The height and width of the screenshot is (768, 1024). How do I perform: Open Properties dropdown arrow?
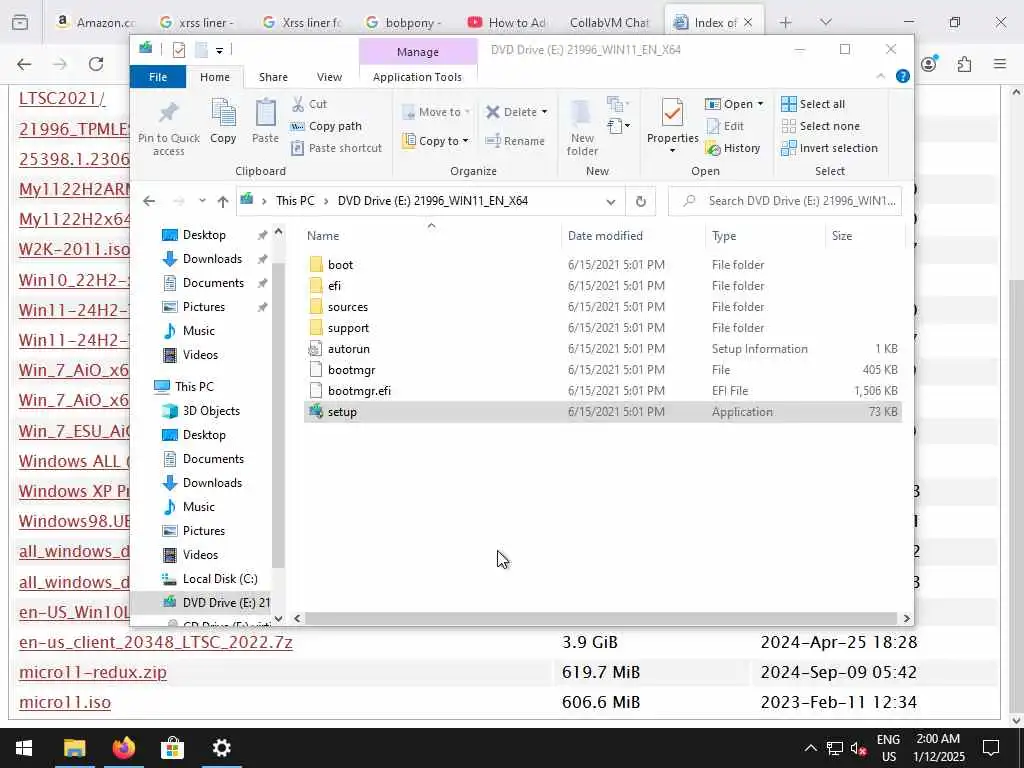tap(672, 151)
